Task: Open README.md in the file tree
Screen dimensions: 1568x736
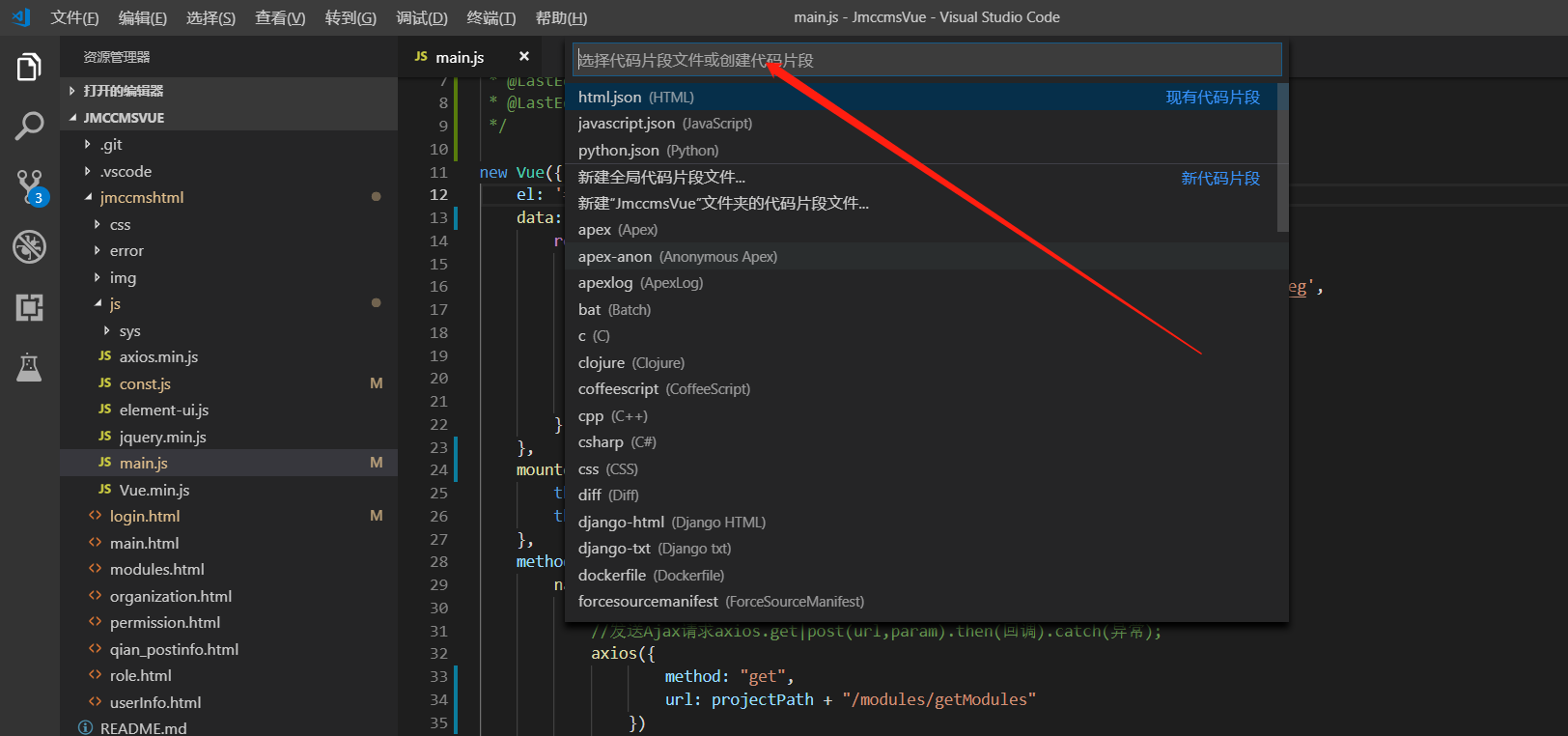Action: click(229, 727)
